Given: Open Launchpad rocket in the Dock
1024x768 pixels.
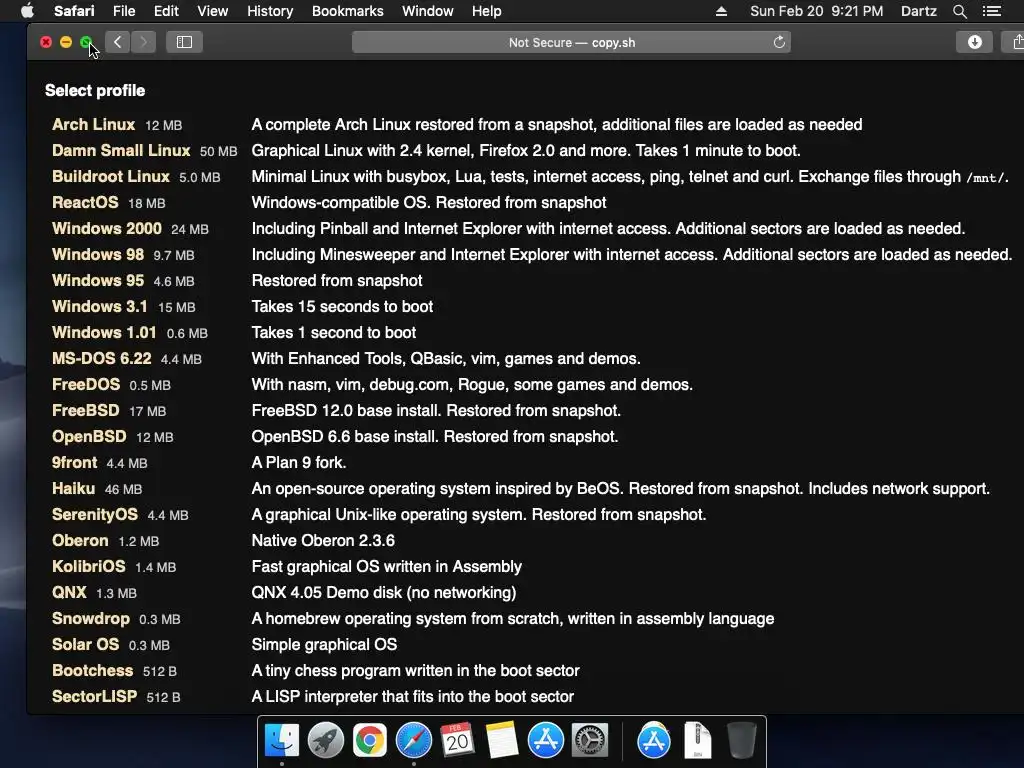Looking at the screenshot, I should click(x=325, y=741).
